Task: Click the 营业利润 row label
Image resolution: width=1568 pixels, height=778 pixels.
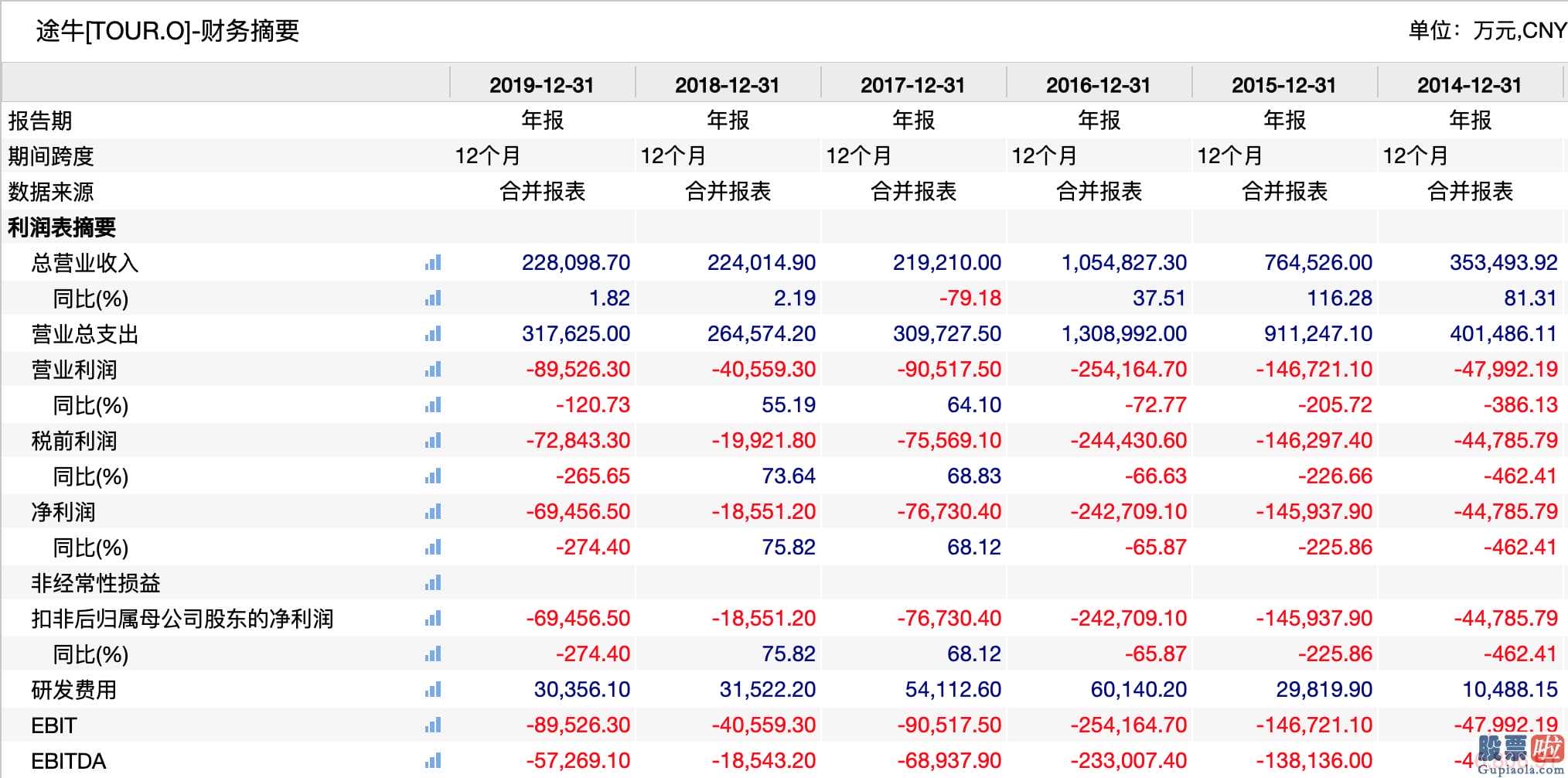Action: pos(74,370)
